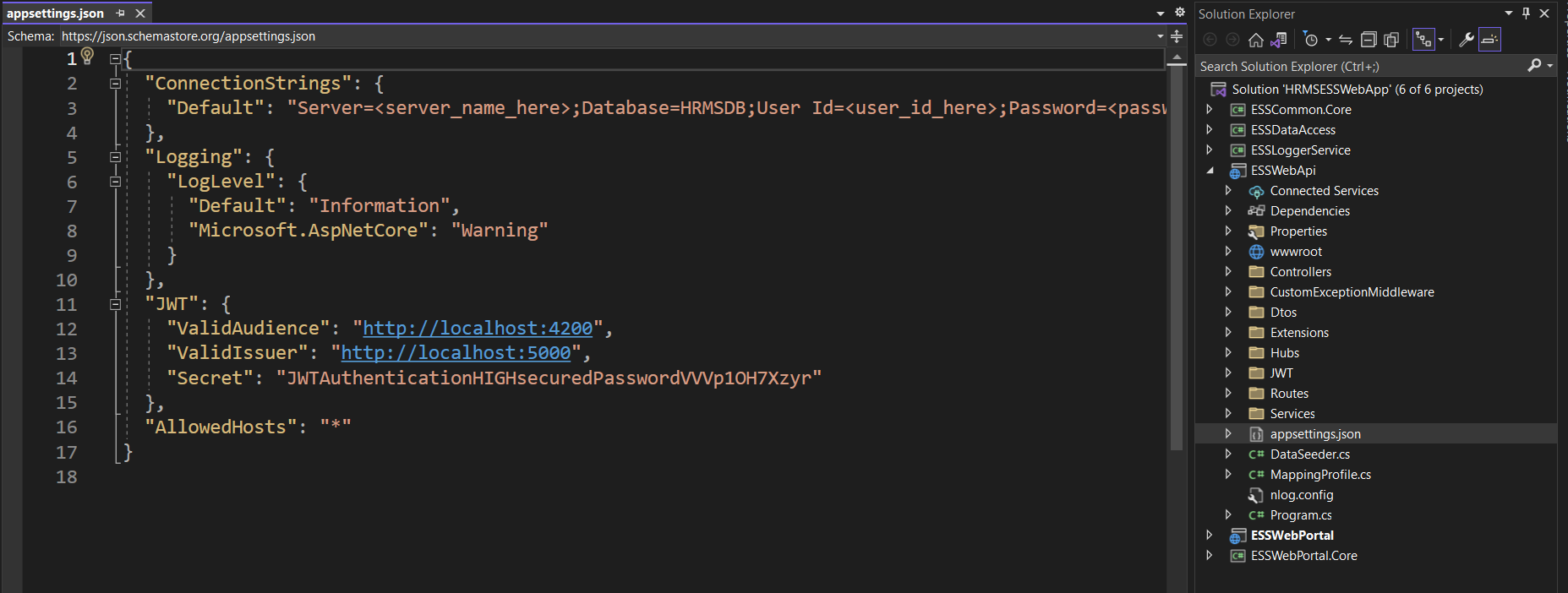Collapse the ESSWebApi project node
Image resolution: width=1568 pixels, height=593 pixels.
click(1210, 171)
